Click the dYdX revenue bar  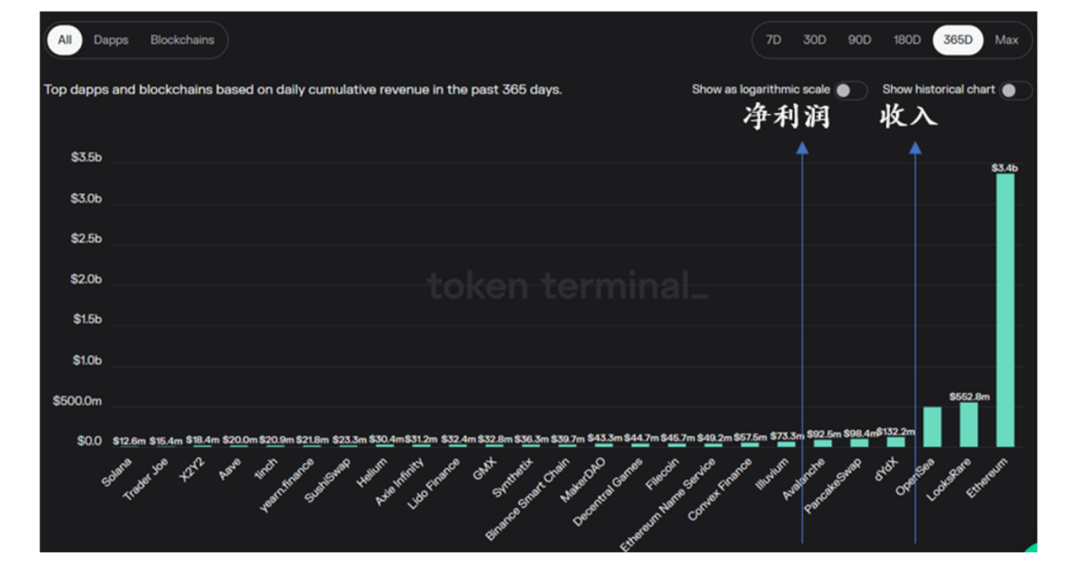click(x=895, y=442)
